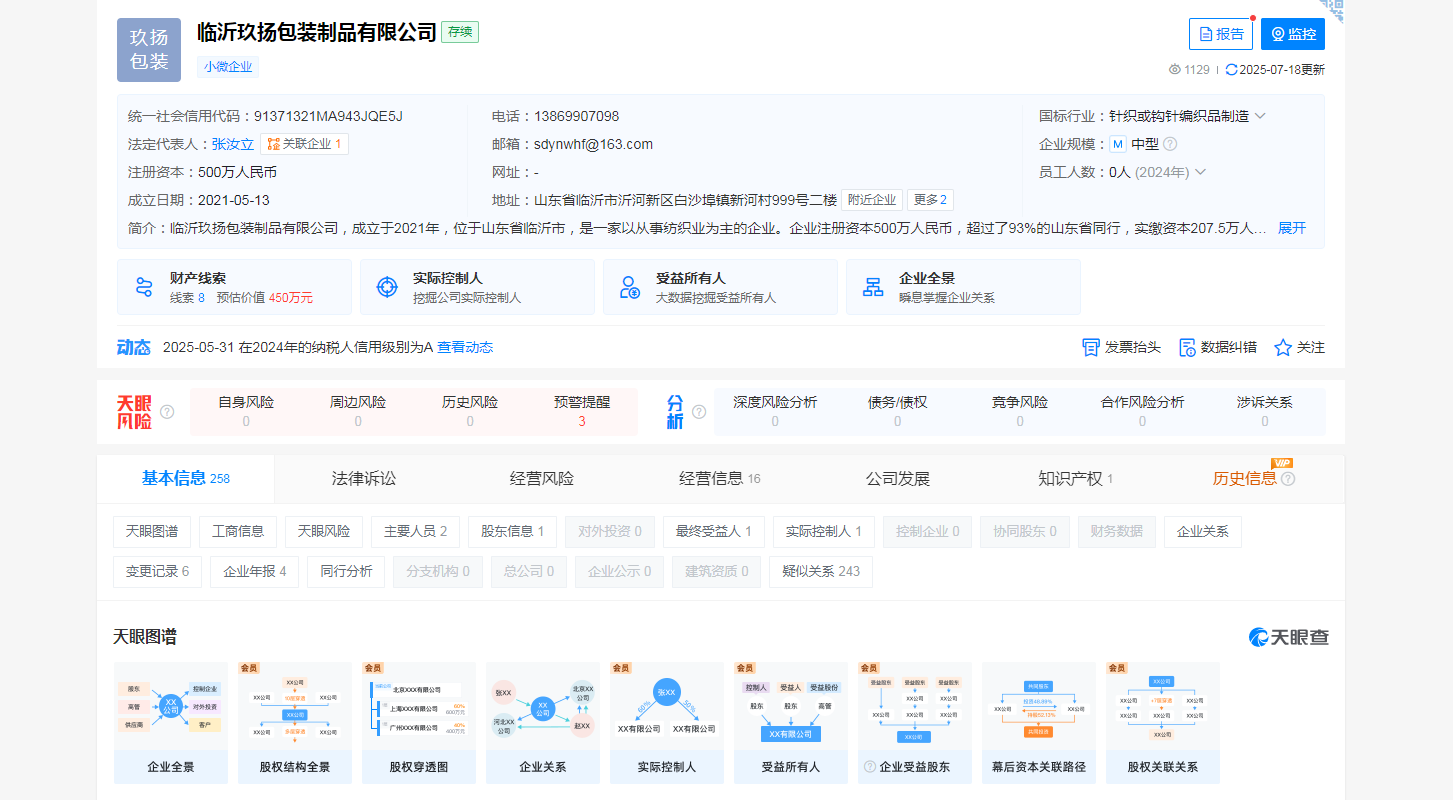Select the 变更记录 6 sub-section
This screenshot has height=800, width=1453.
[157, 571]
